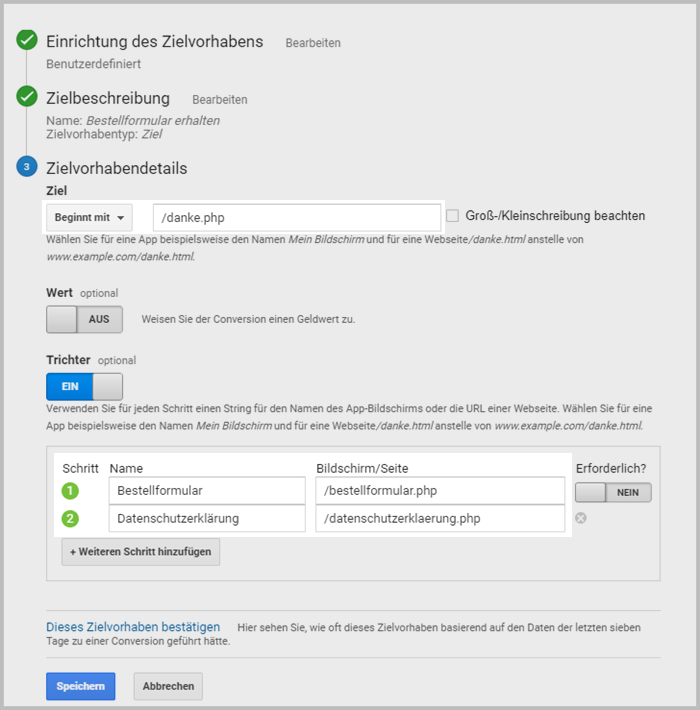
Task: Edit the Zielbeschreibung section
Action: [220, 100]
